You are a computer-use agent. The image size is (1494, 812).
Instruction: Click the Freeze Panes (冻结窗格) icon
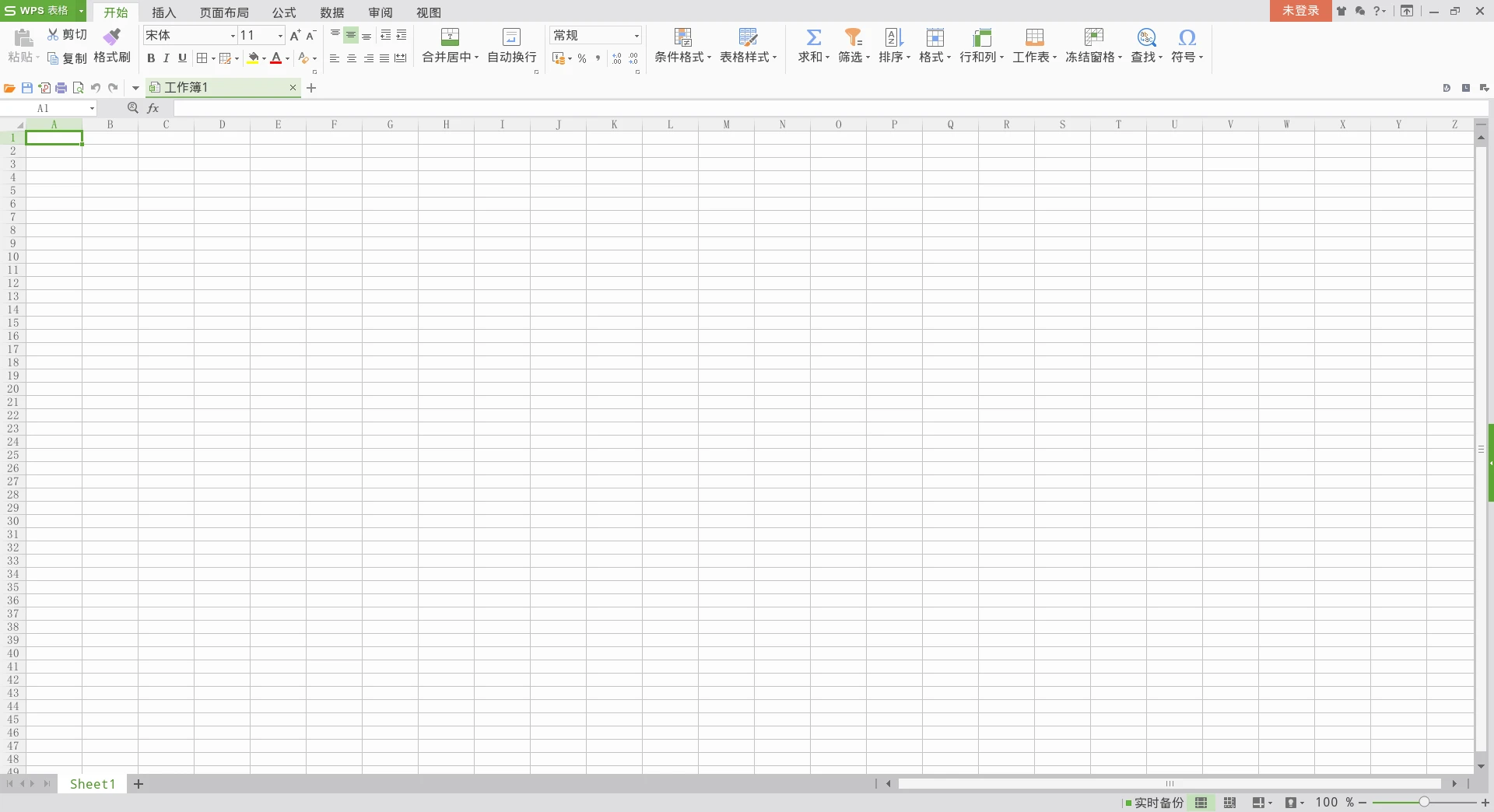pos(1093,37)
